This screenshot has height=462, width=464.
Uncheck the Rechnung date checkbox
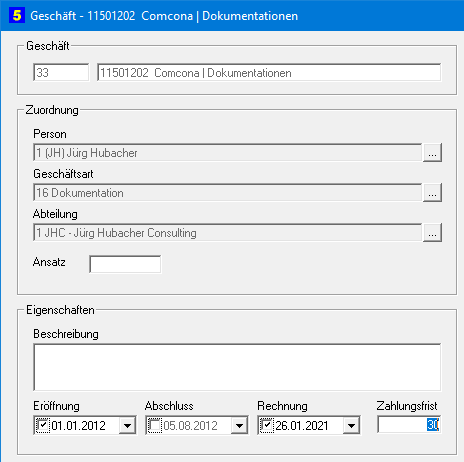pyautogui.click(x=267, y=425)
